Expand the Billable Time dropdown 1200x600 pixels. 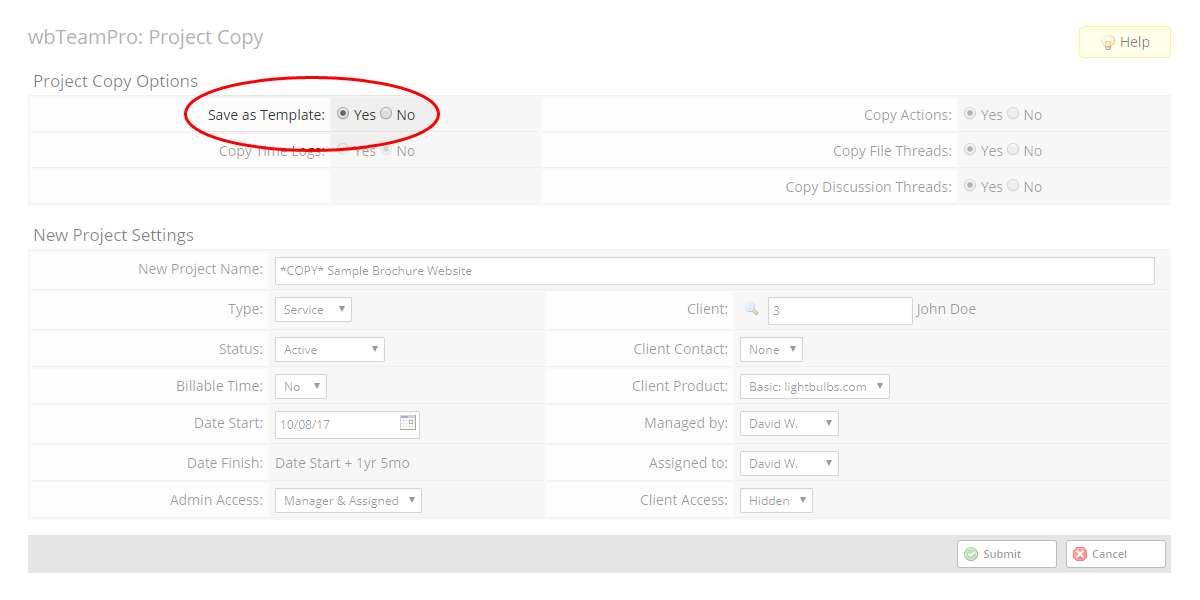[x=300, y=386]
